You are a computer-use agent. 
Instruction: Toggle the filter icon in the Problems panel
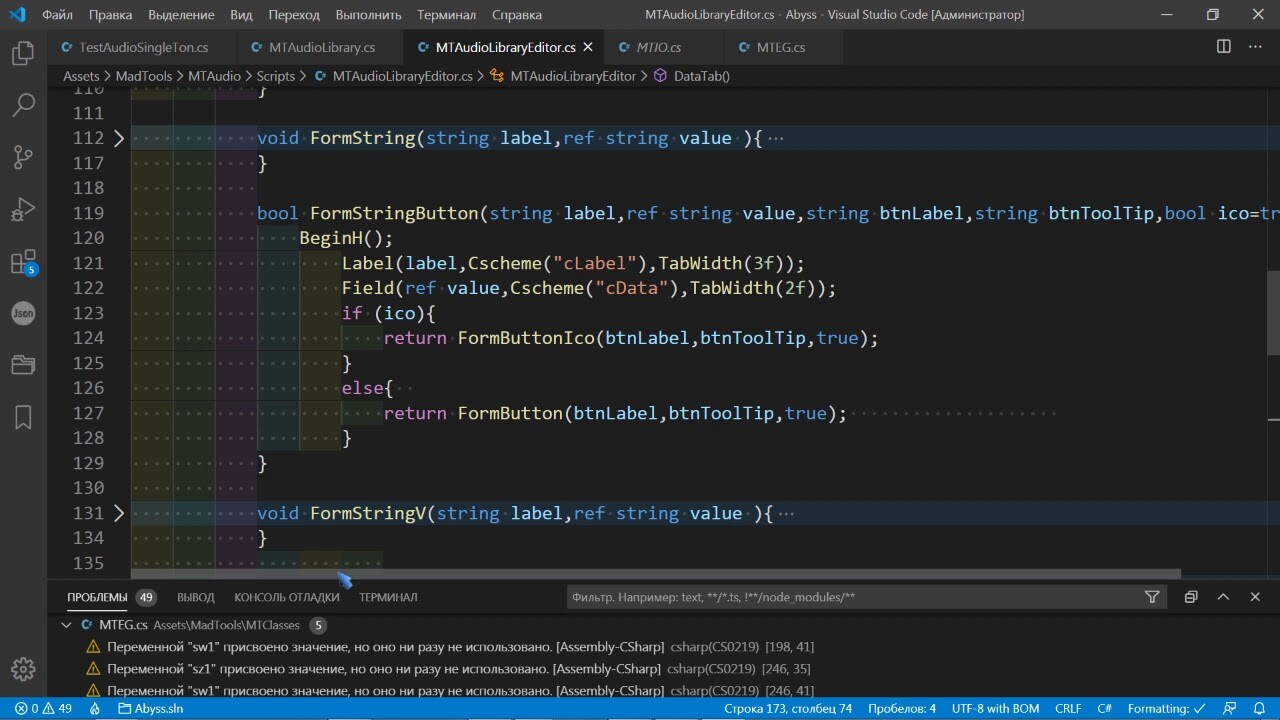click(1152, 596)
